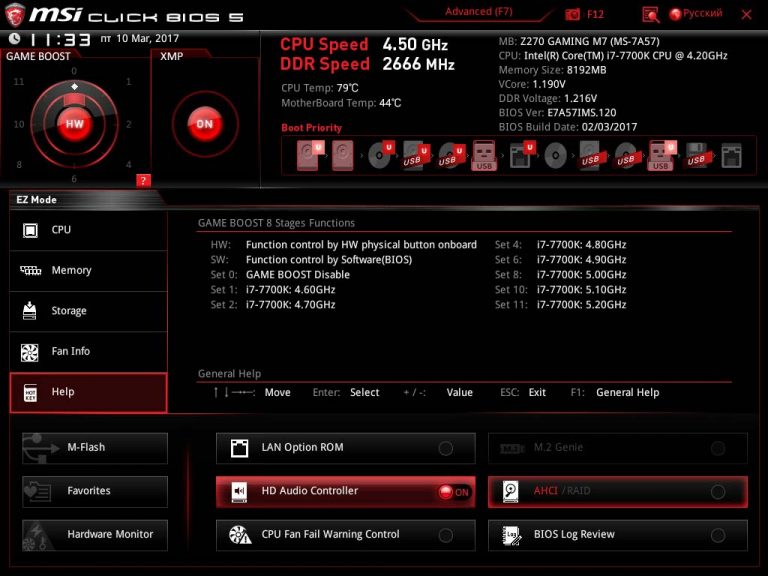The height and width of the screenshot is (576, 768).
Task: Click the MB: Z270 GAMING M7 line
Action: click(x=579, y=41)
